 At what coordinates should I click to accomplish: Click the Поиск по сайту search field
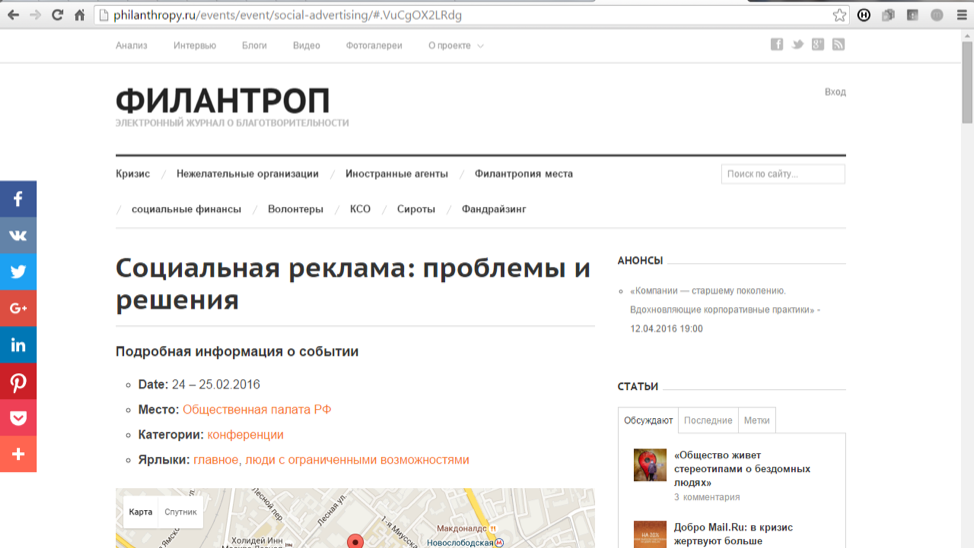tap(783, 174)
